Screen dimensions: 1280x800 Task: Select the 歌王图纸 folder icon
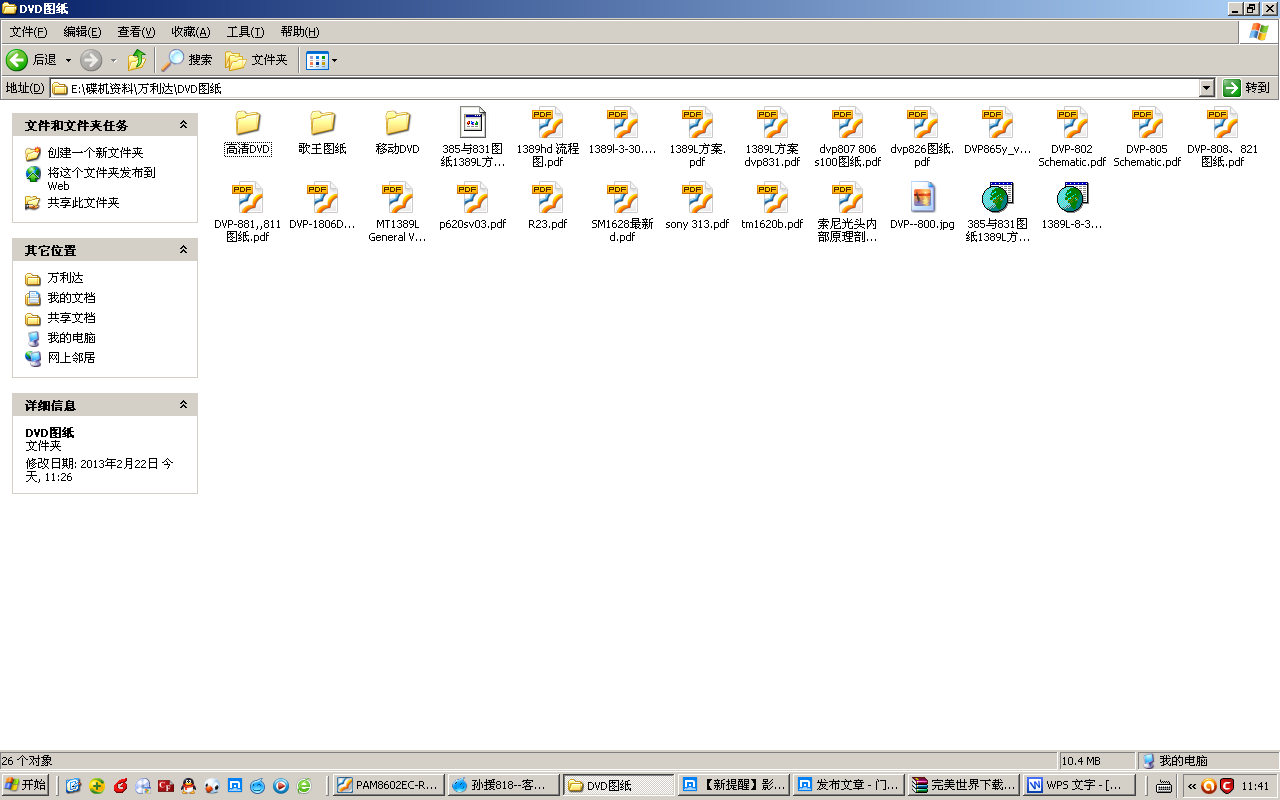(x=322, y=123)
